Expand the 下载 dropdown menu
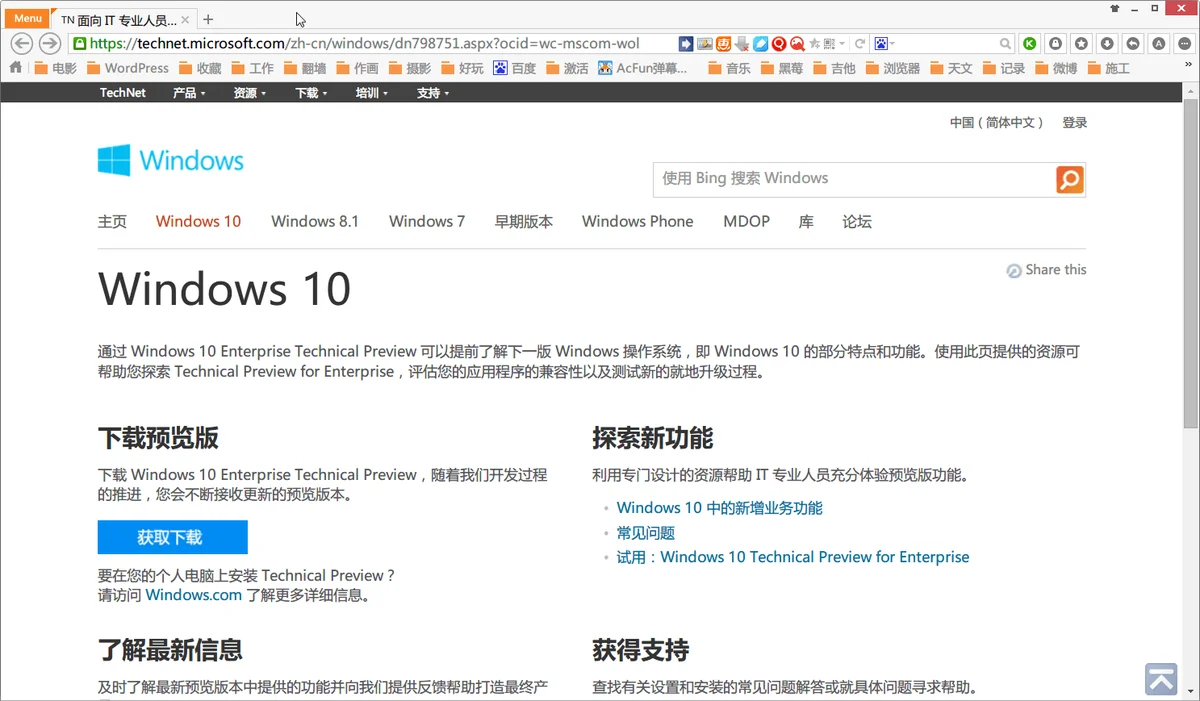 [312, 93]
